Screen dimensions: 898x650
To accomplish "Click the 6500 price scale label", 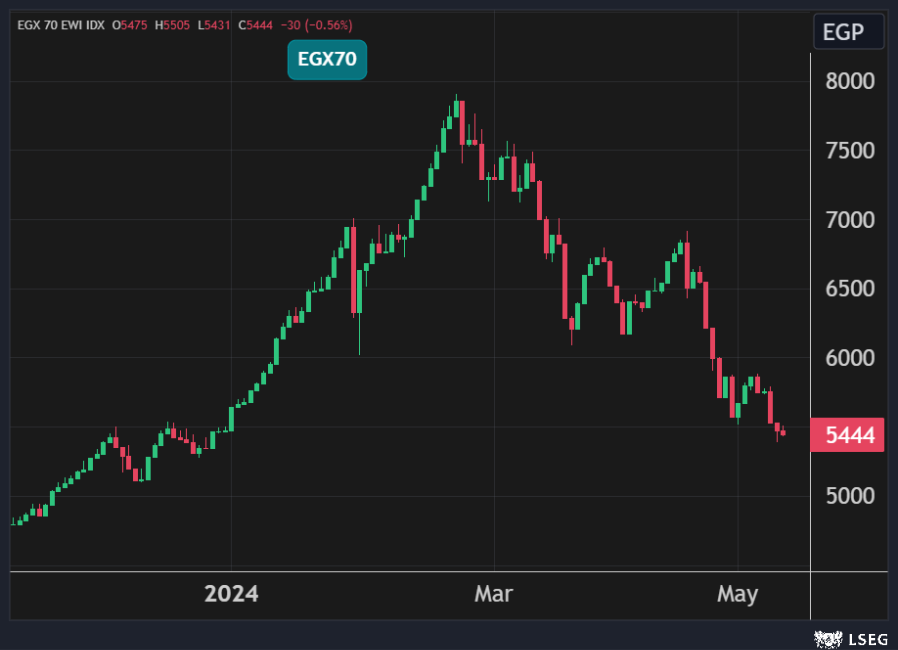I will coord(849,288).
